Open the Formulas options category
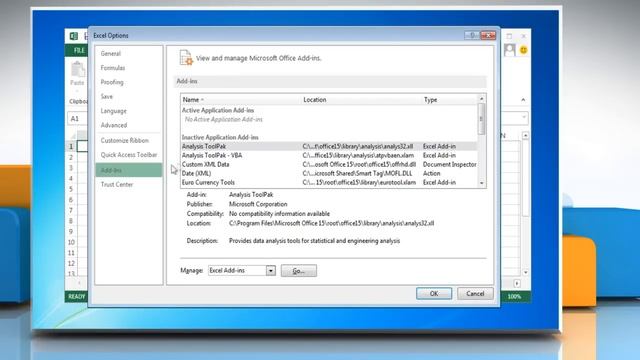The height and width of the screenshot is (360, 640). click(x=113, y=68)
